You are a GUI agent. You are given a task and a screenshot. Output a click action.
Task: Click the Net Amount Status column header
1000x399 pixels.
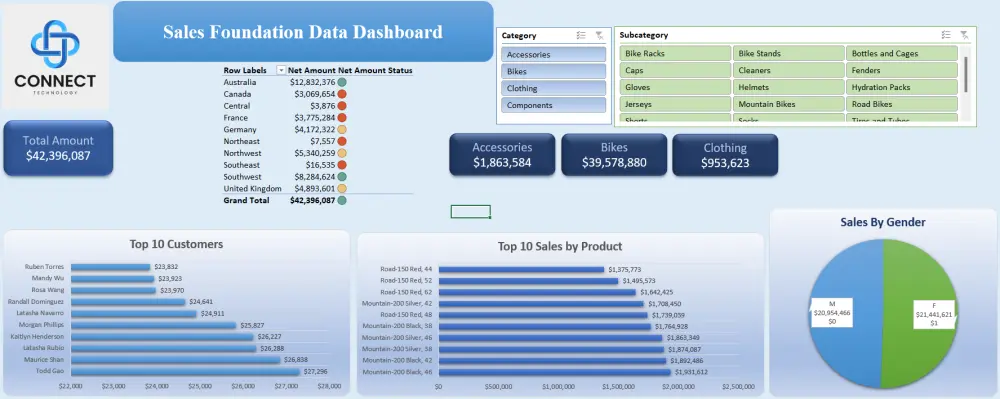[375, 70]
